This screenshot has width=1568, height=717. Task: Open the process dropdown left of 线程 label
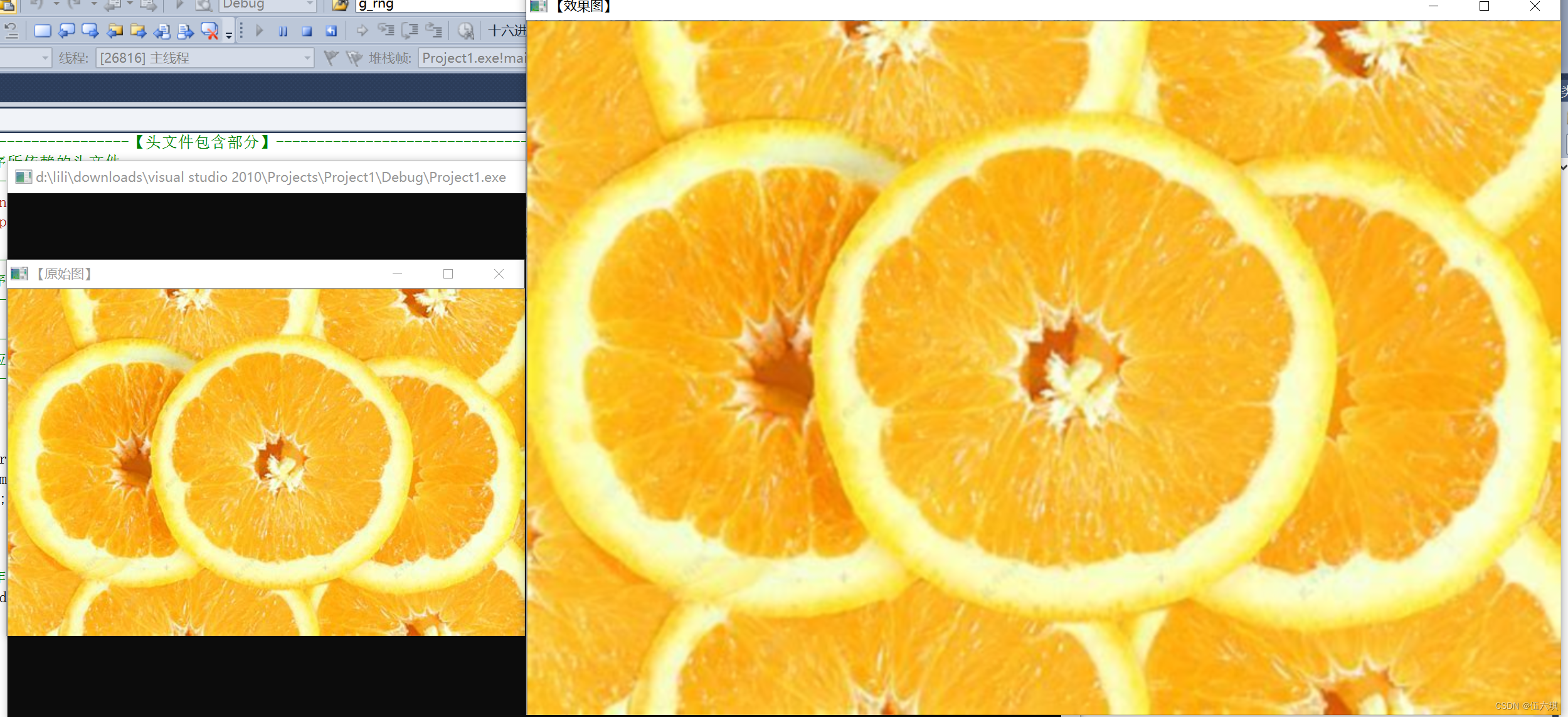click(x=25, y=58)
